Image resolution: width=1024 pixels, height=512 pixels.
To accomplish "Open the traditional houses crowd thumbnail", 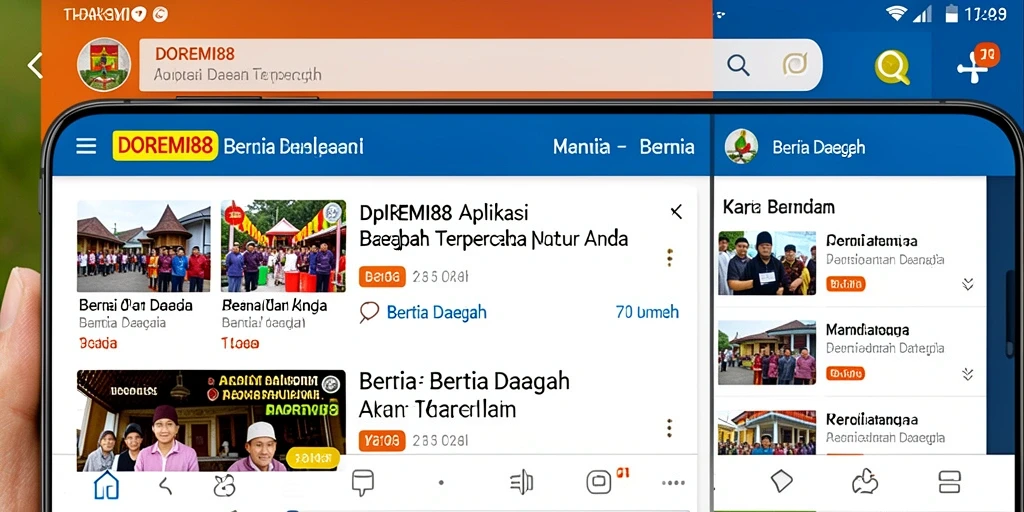I will pos(144,246).
